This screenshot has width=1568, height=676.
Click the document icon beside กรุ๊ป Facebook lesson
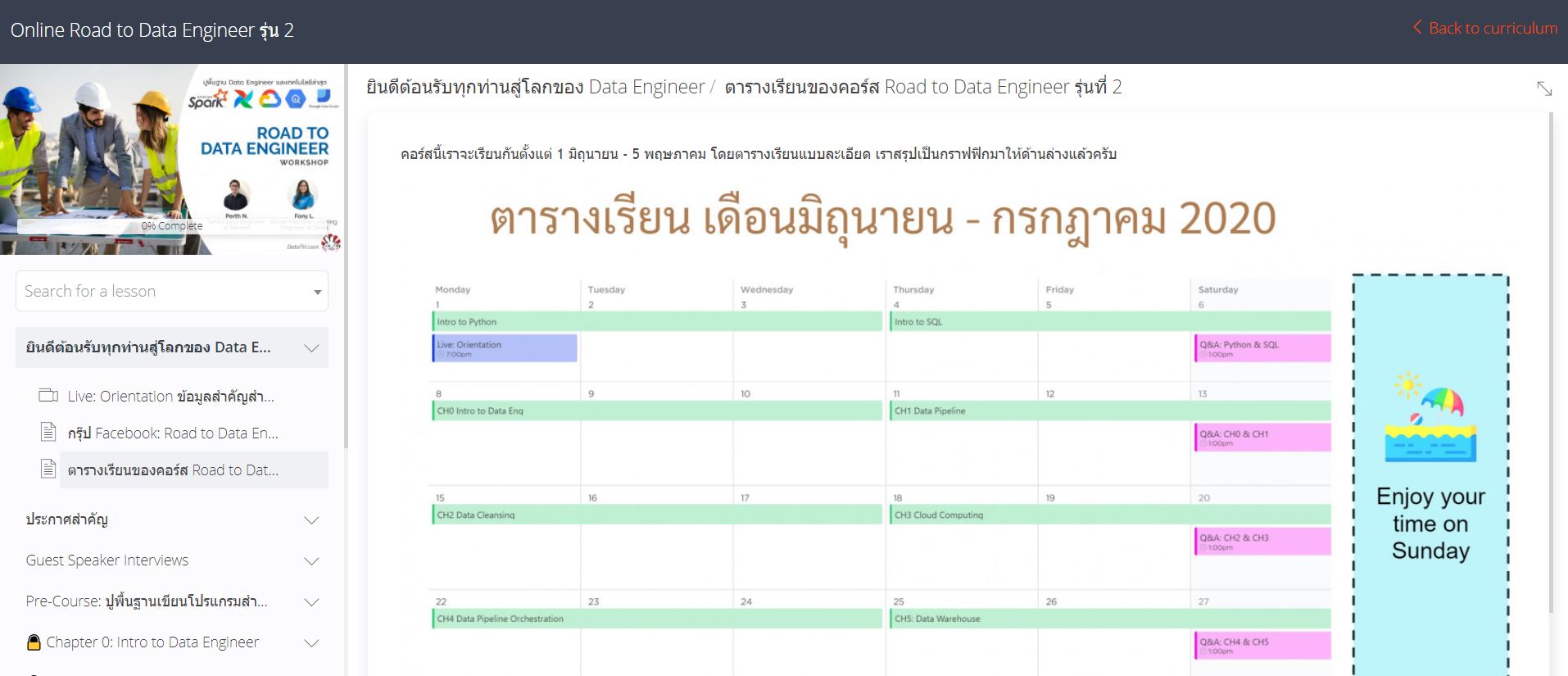[48, 432]
